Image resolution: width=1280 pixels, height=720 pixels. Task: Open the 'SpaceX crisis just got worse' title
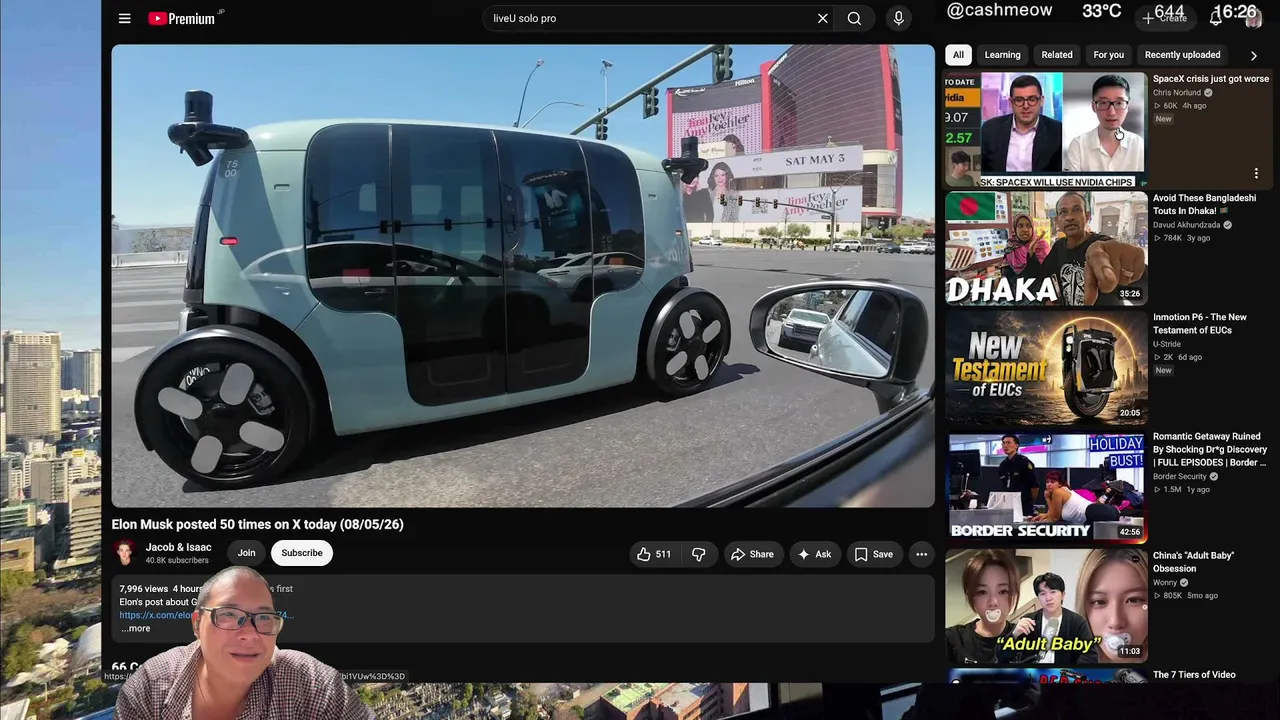tap(1210, 79)
